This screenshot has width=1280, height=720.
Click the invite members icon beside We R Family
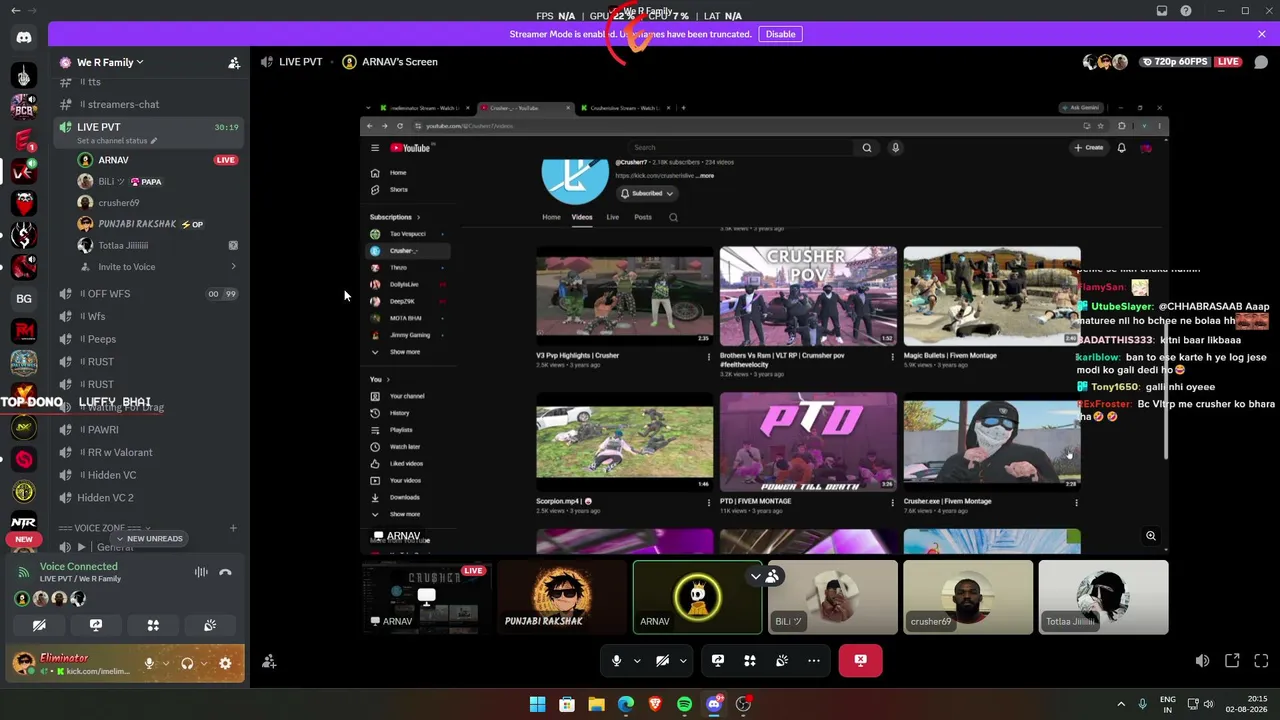[234, 62]
